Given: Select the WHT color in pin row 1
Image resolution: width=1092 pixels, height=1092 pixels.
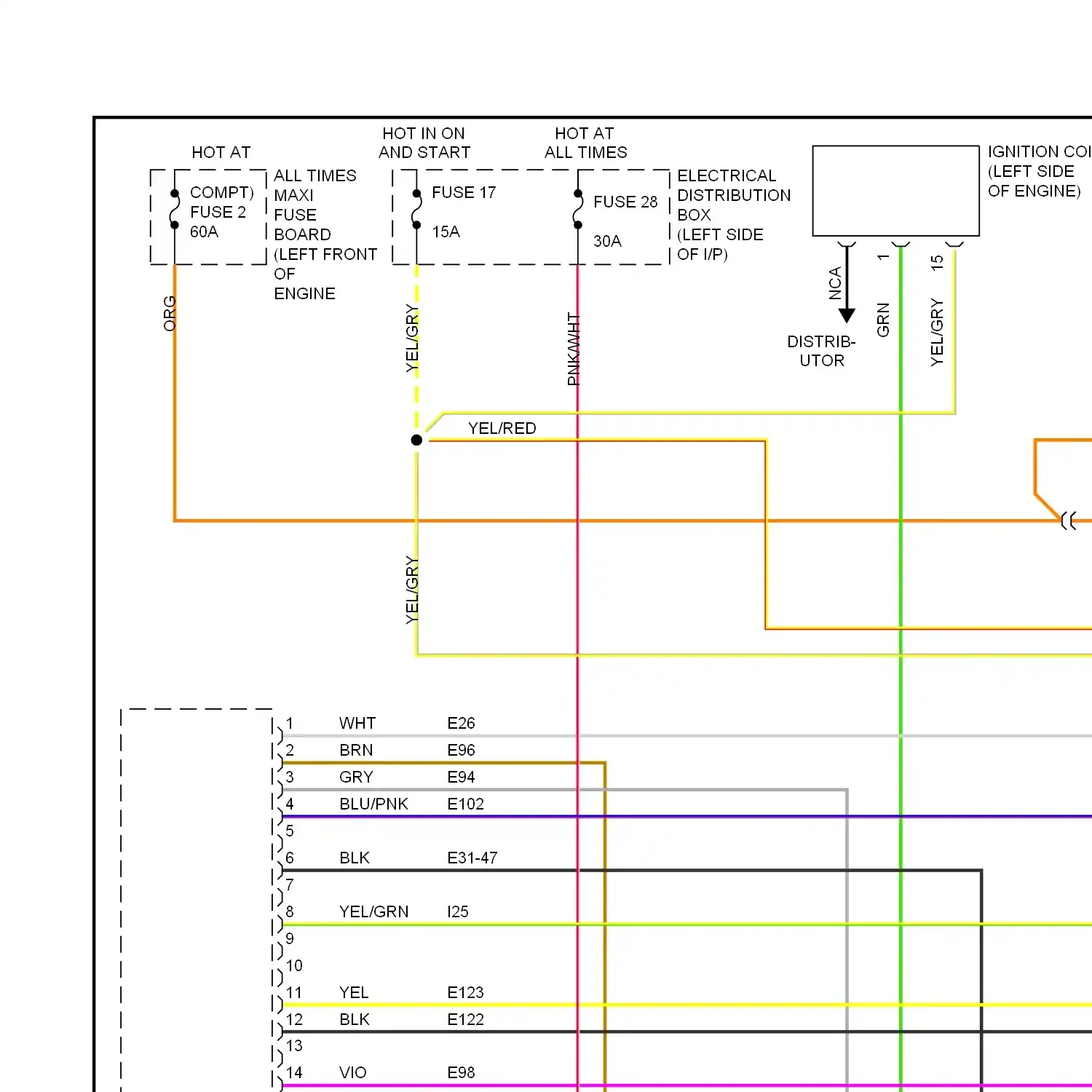Looking at the screenshot, I should tap(357, 723).
